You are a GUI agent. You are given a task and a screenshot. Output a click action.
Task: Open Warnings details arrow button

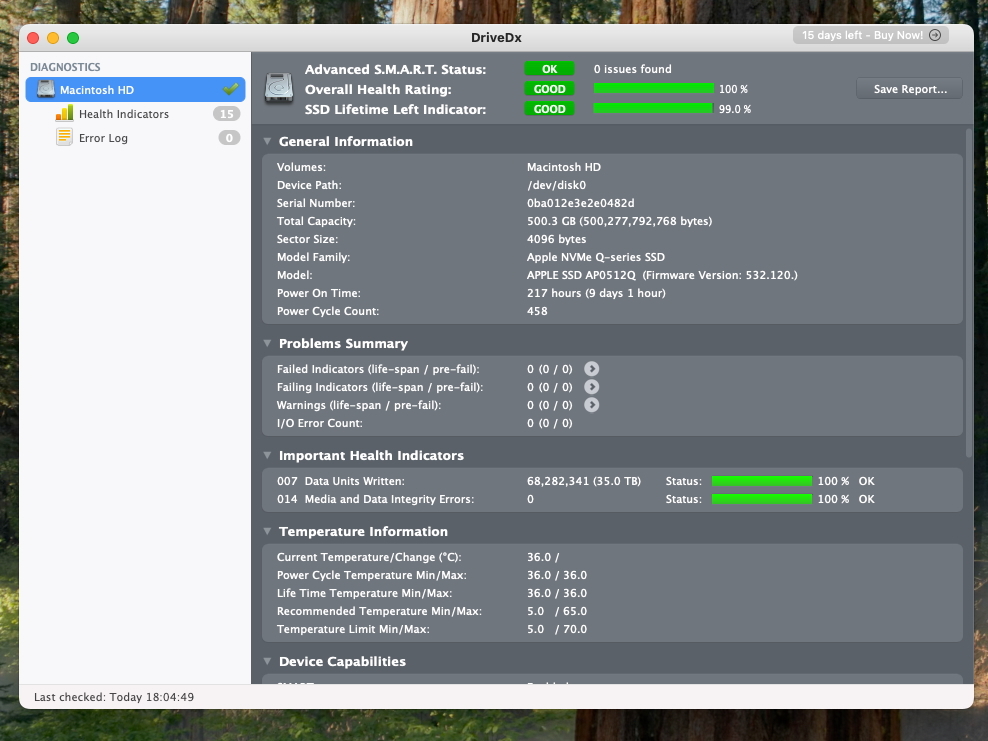click(591, 405)
